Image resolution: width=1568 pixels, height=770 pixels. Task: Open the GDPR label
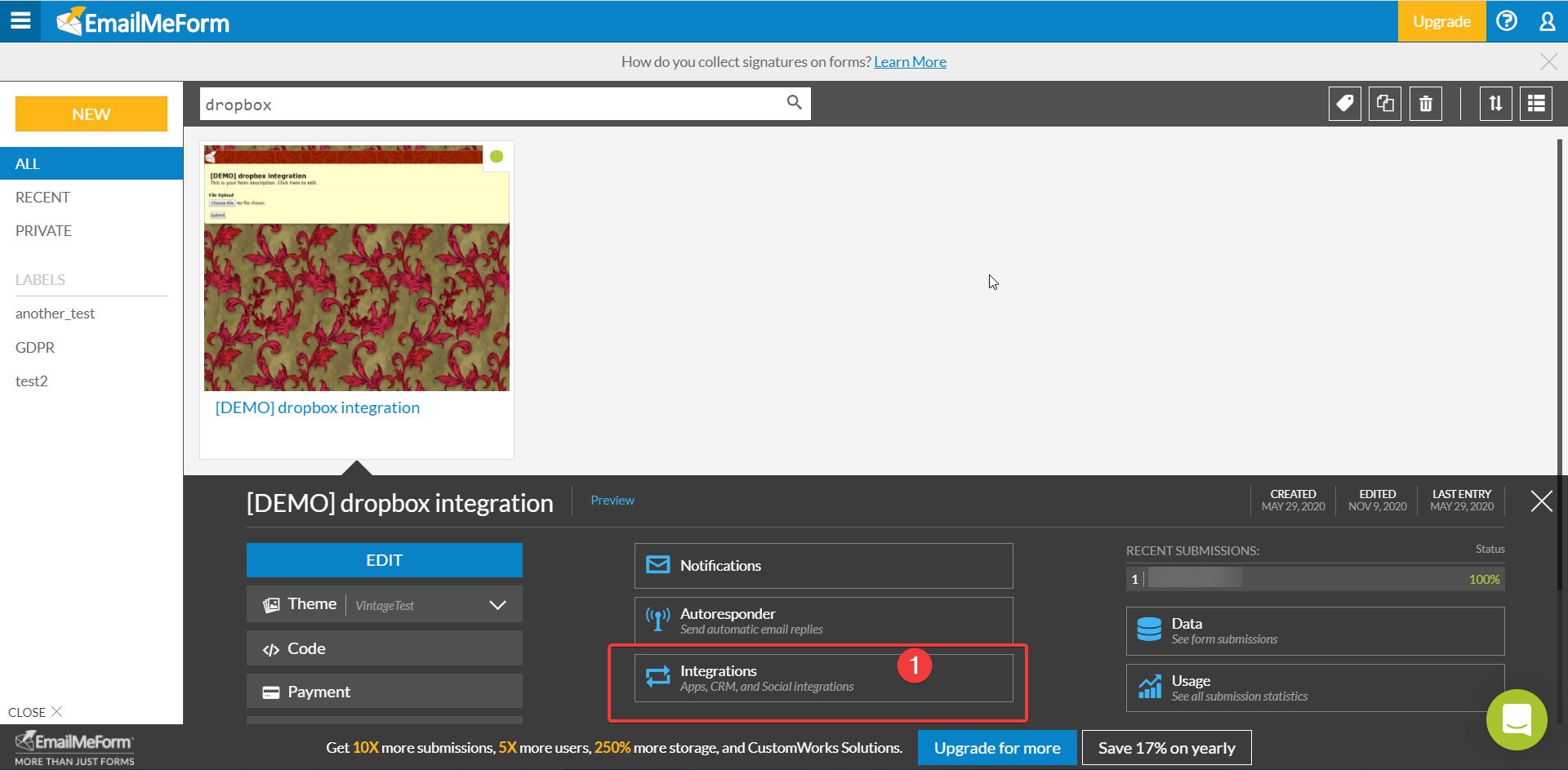35,347
